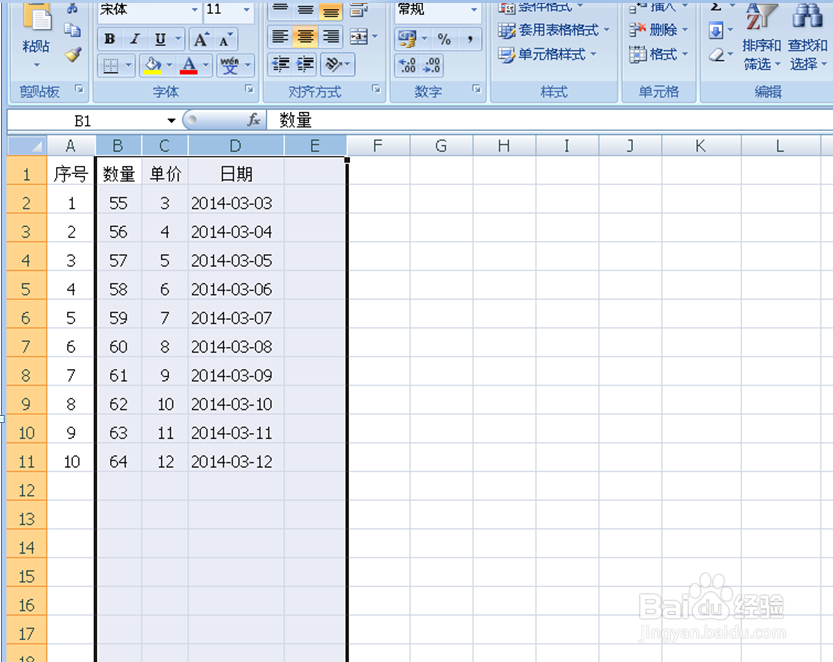Viewport: 833px width, 662px height.
Task: Open Cell Styles (单元格样式) menu
Action: click(x=547, y=54)
